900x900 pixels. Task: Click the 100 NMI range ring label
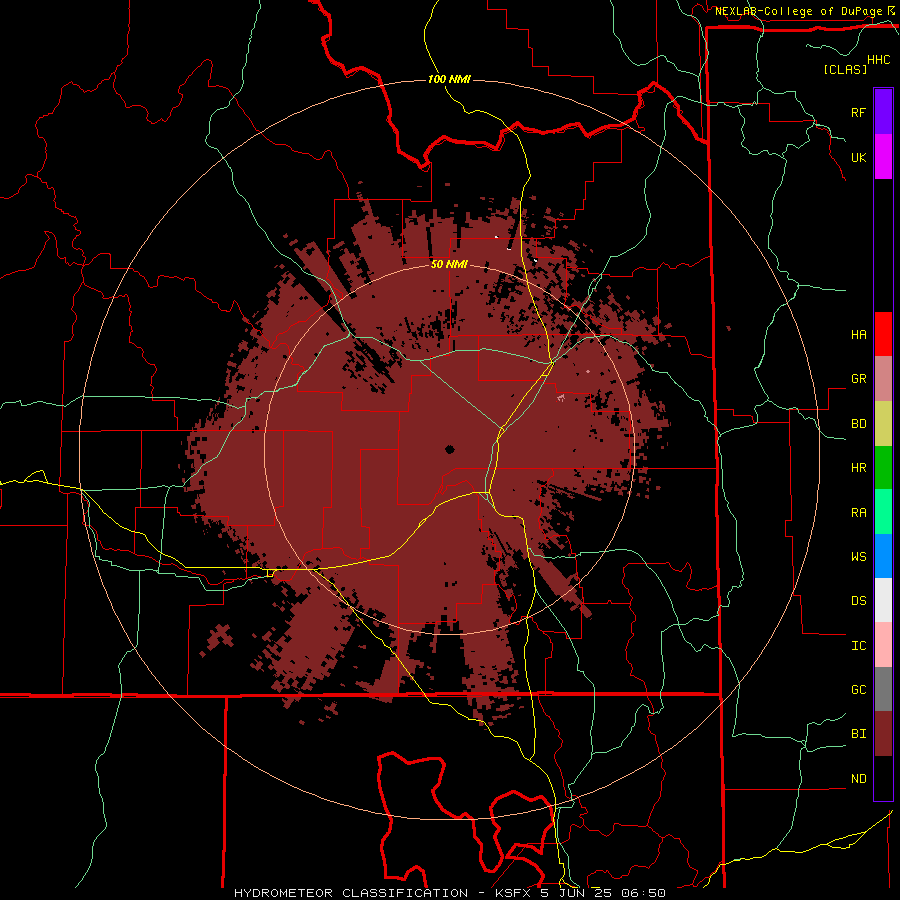[x=449, y=79]
